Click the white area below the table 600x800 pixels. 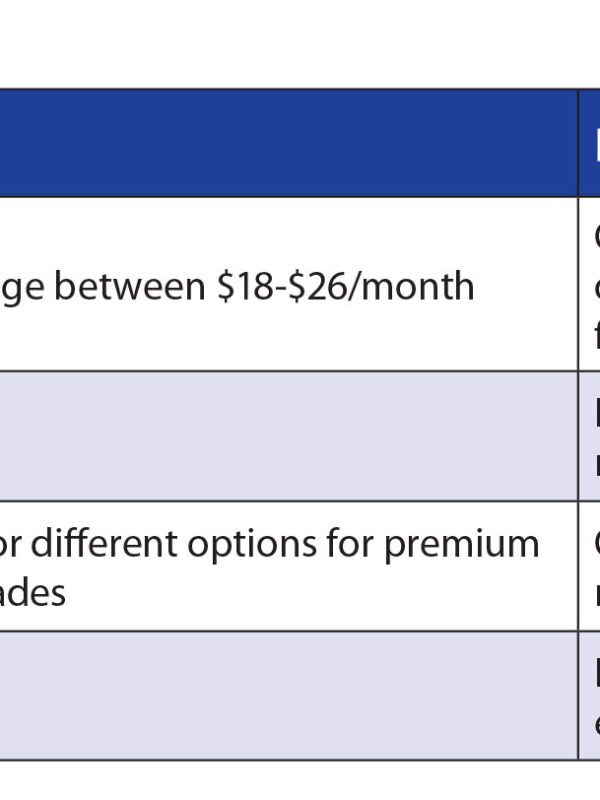[300, 780]
